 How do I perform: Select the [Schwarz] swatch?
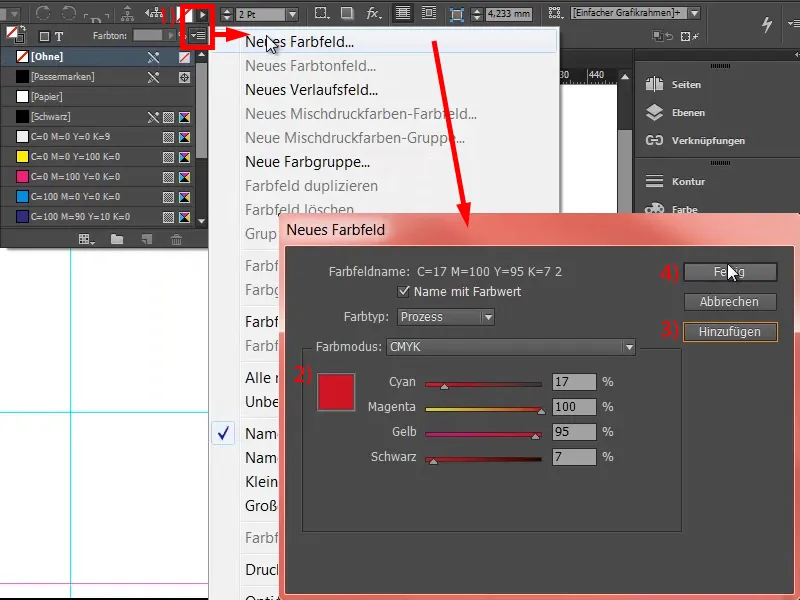coord(97,116)
